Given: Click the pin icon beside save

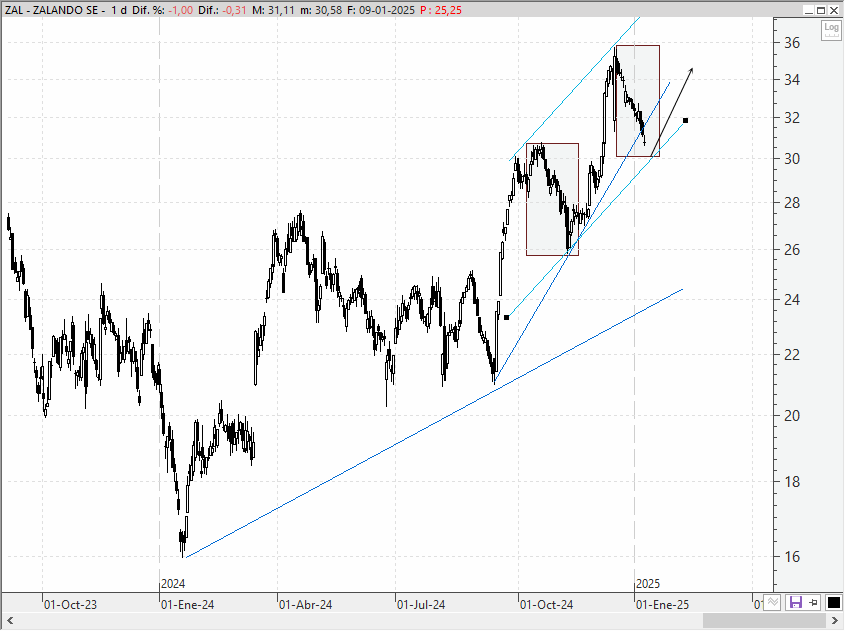Looking at the screenshot, I should 813,602.
